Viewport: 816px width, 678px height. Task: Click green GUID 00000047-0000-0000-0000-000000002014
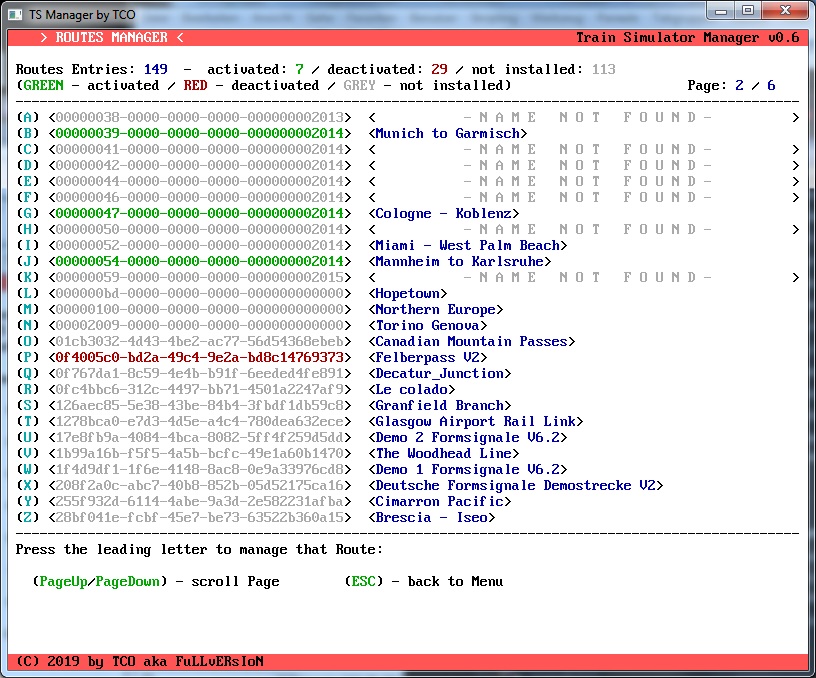[200, 213]
